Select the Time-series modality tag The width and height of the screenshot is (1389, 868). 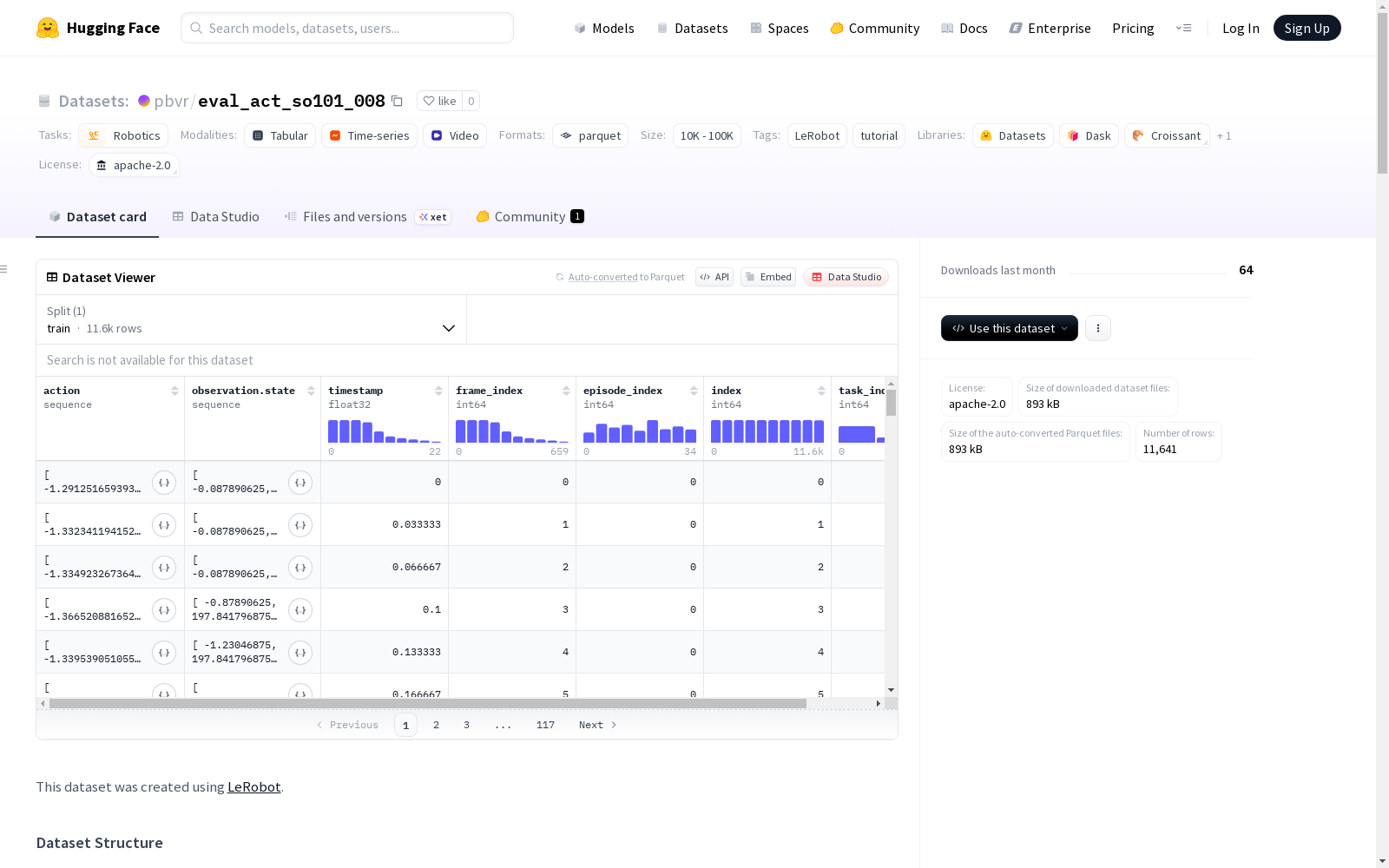[x=369, y=135]
